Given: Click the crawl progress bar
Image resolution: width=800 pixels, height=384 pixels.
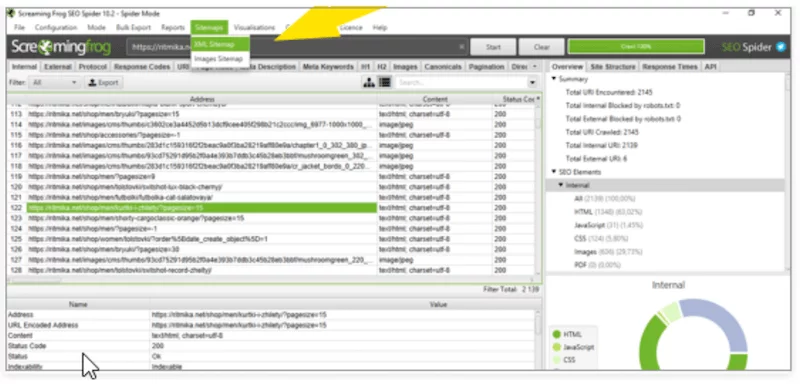Looking at the screenshot, I should pos(636,47).
